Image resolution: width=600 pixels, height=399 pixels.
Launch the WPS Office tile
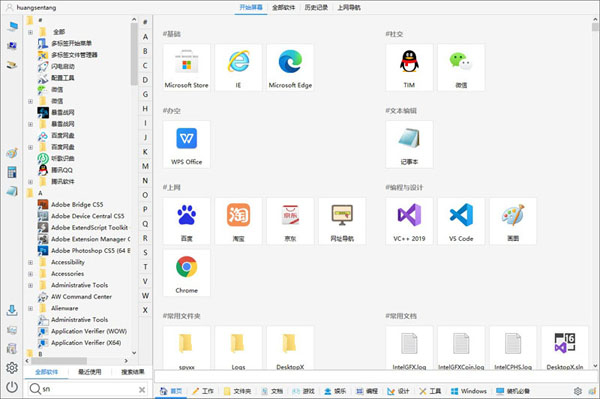186,144
